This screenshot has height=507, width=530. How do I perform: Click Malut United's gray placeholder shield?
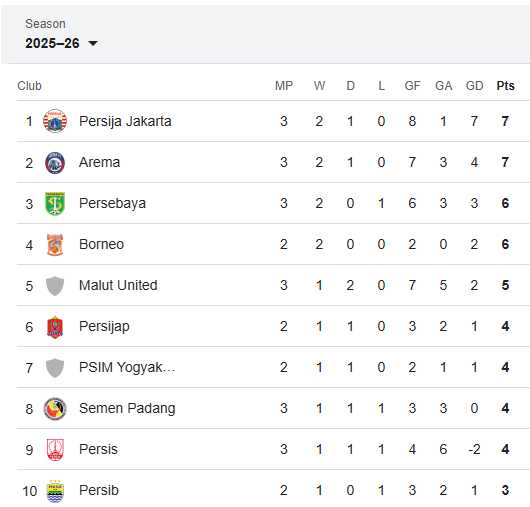coord(55,286)
